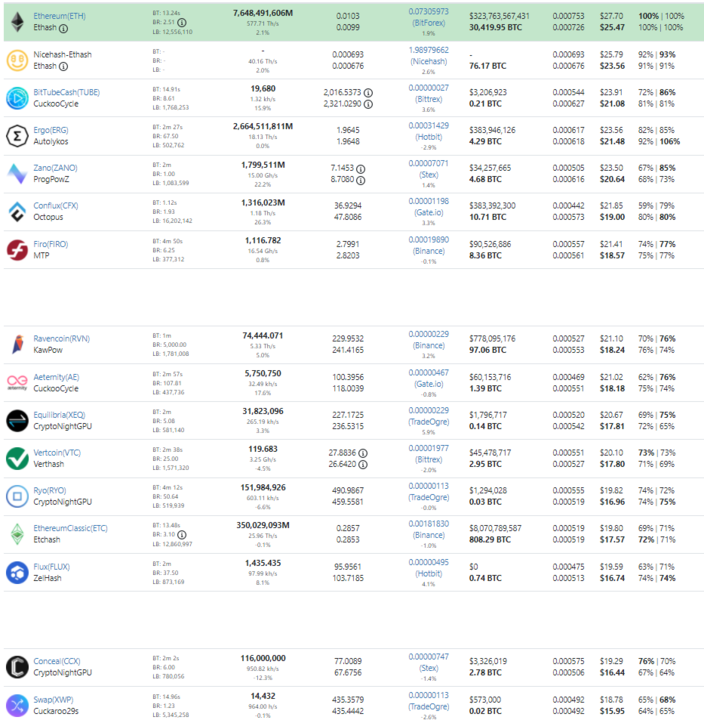This screenshot has width=704, height=720.
Task: Open the Vertcoin(VTC) coin link
Action: pyautogui.click(x=57, y=452)
